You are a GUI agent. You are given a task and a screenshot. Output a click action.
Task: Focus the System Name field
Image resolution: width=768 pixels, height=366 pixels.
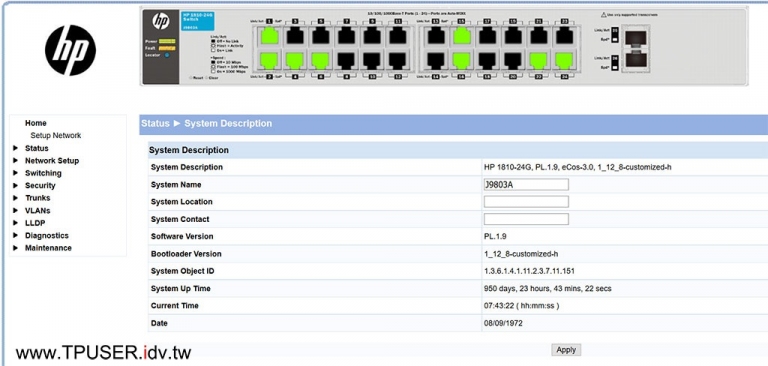(x=526, y=185)
